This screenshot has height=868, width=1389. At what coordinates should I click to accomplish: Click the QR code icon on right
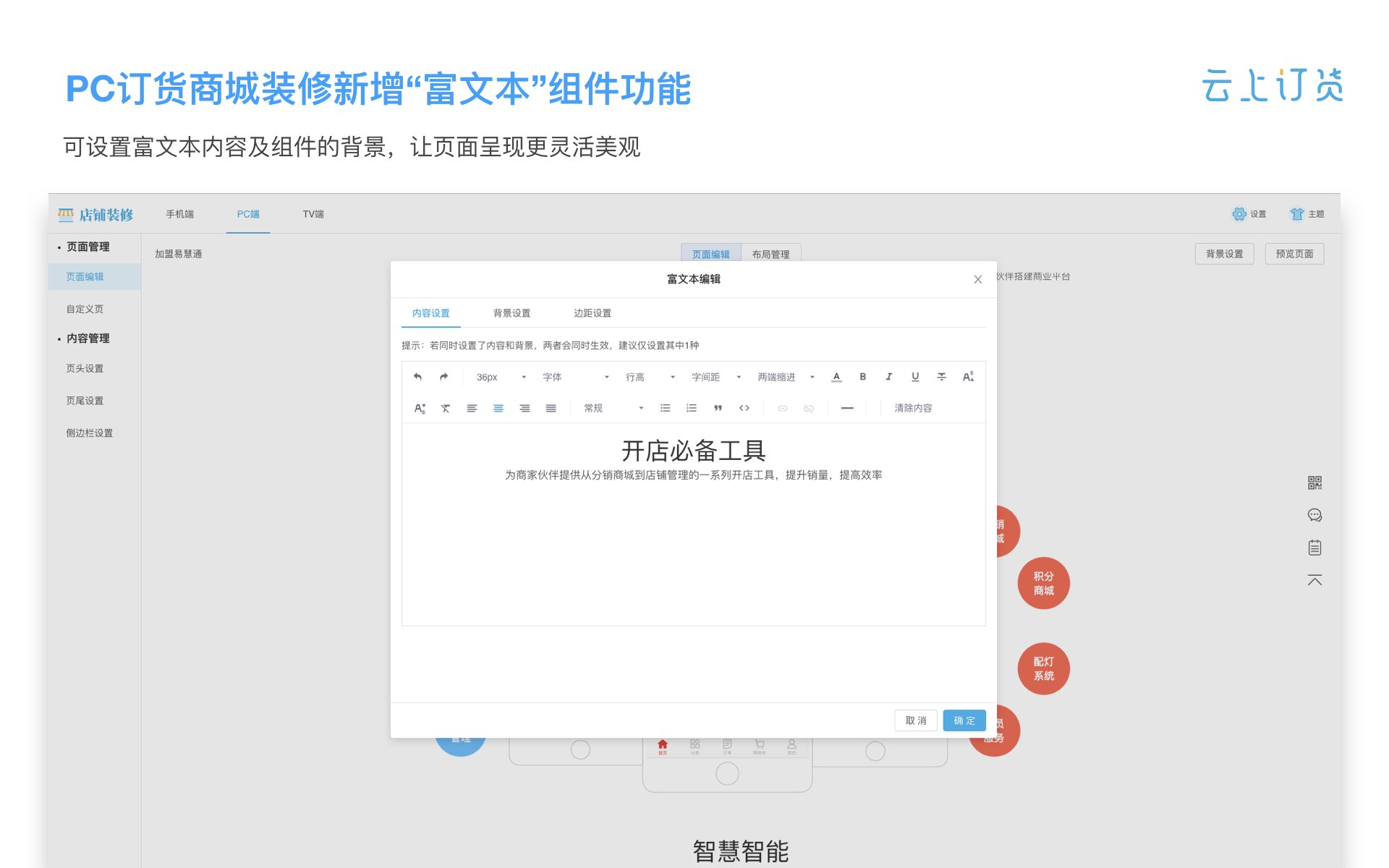[1314, 483]
